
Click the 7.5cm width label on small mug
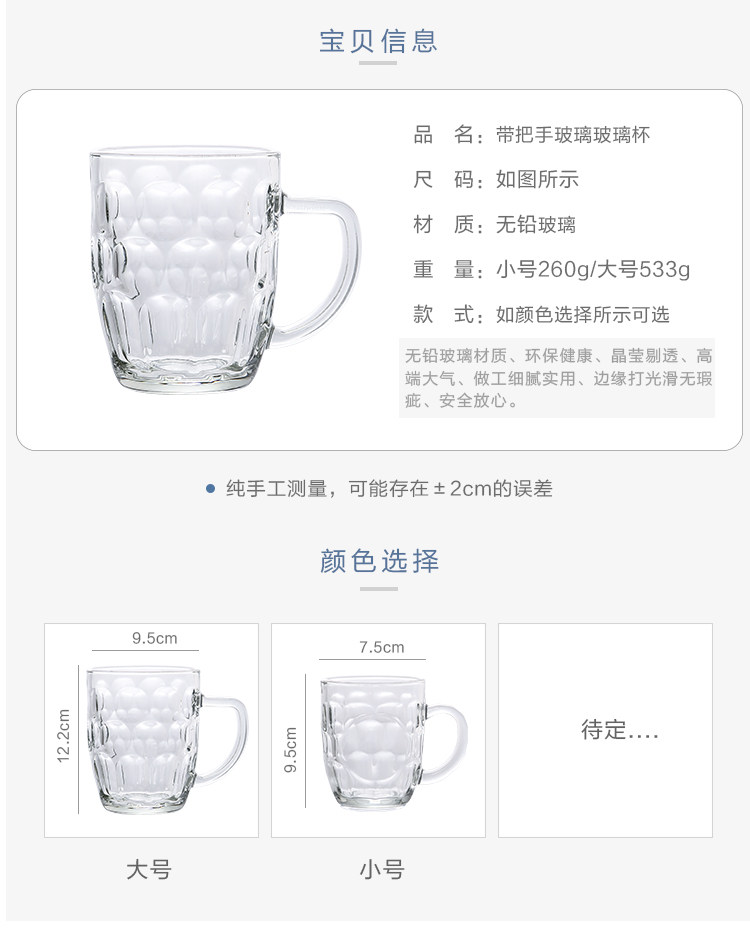(382, 647)
